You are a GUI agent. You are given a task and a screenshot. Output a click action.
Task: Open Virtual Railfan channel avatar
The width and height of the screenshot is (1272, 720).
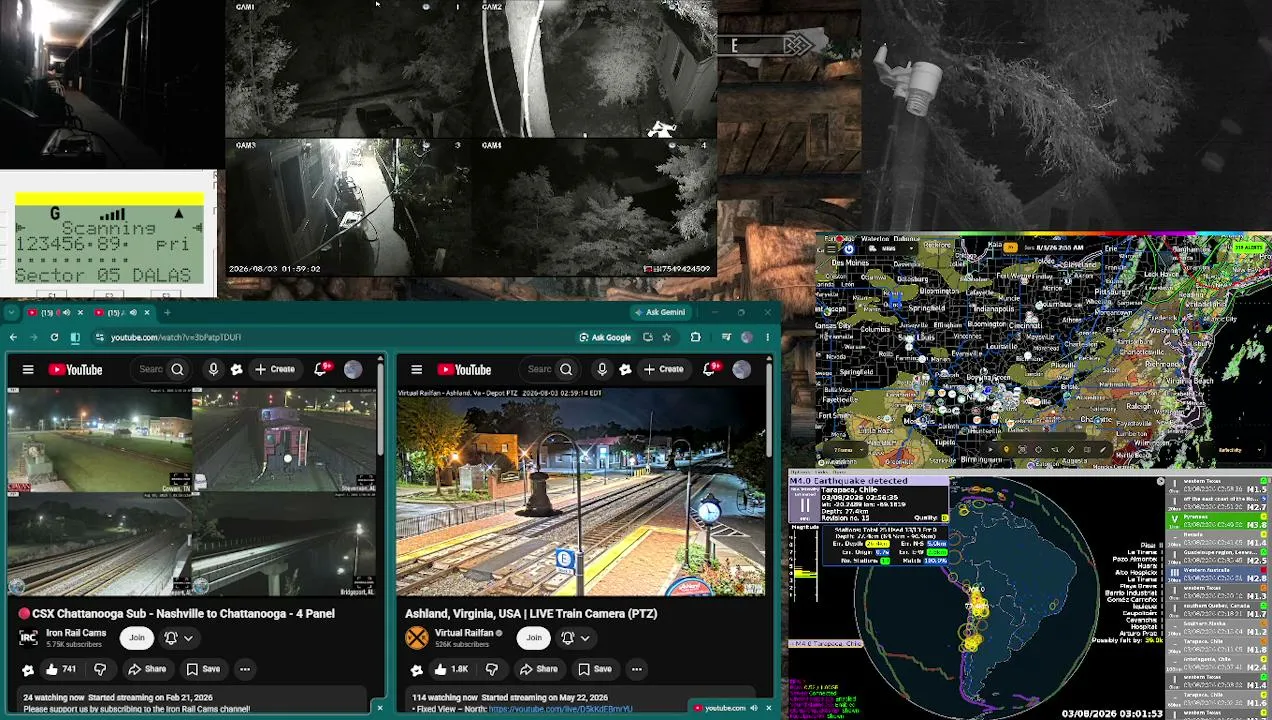click(x=417, y=637)
